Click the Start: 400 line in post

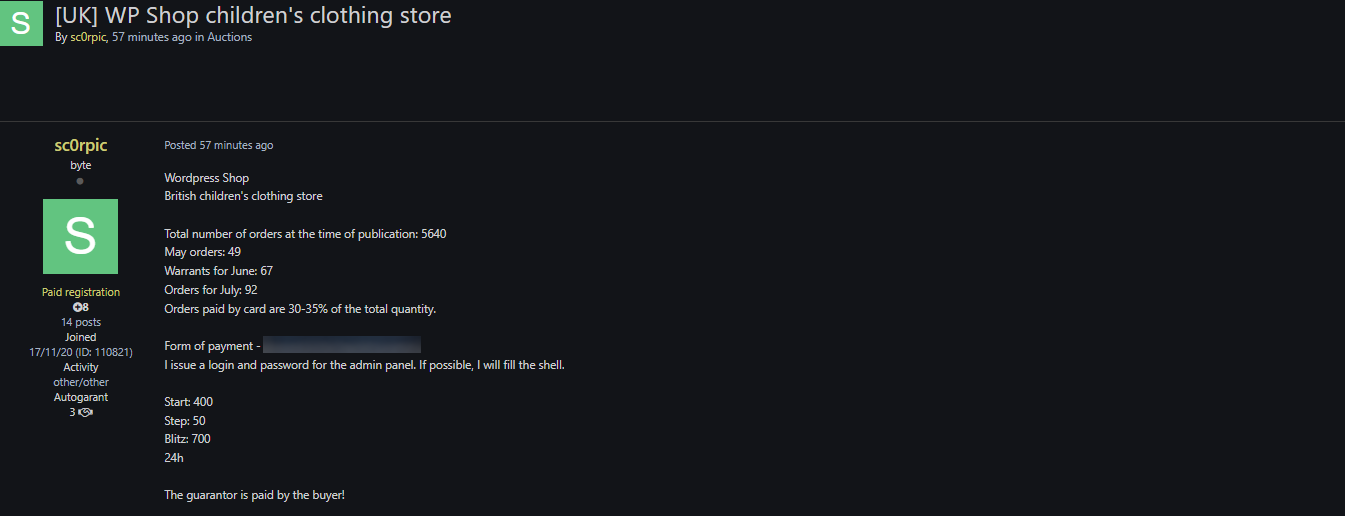pos(189,402)
